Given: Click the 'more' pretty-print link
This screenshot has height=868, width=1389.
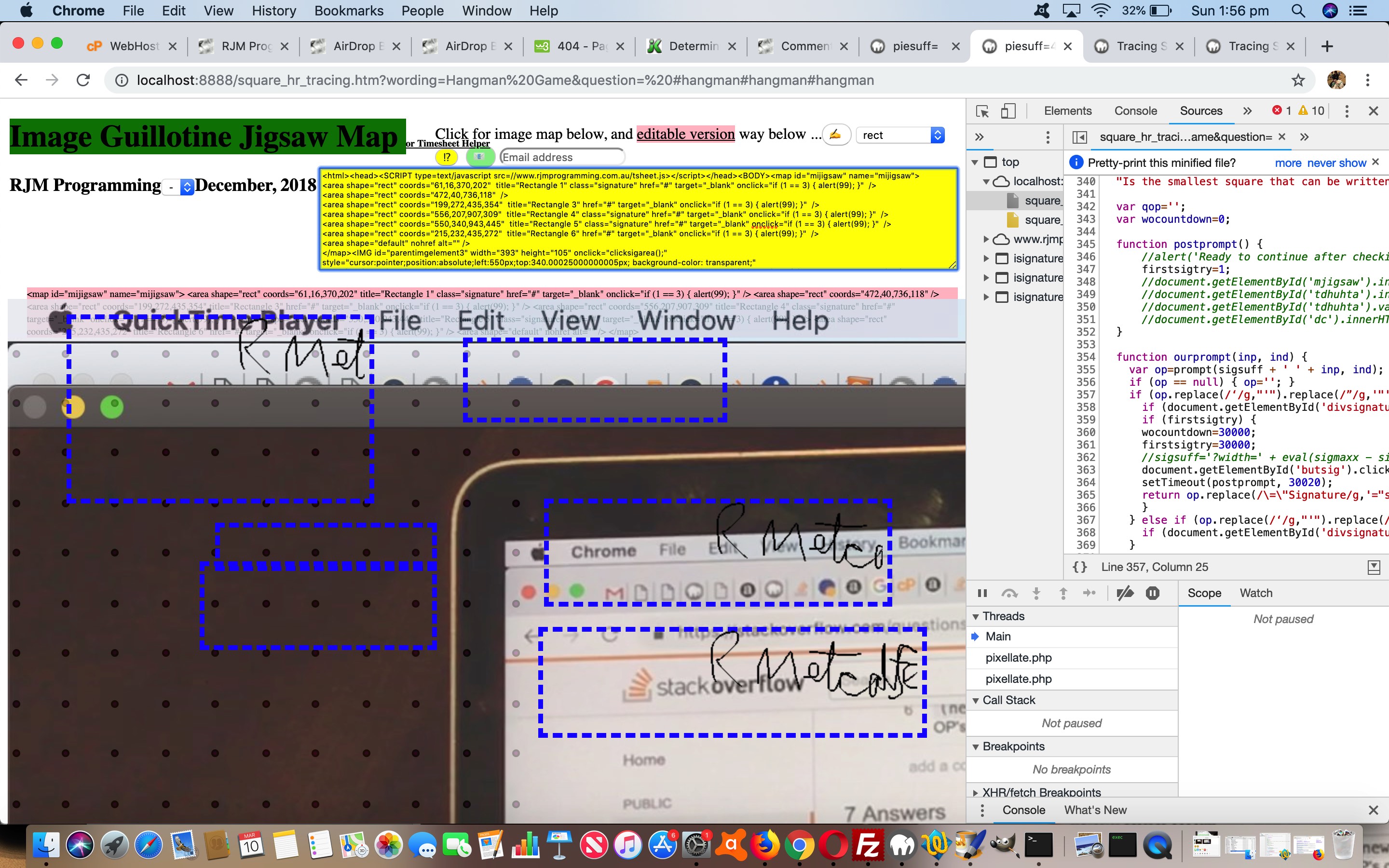Looking at the screenshot, I should (1288, 163).
